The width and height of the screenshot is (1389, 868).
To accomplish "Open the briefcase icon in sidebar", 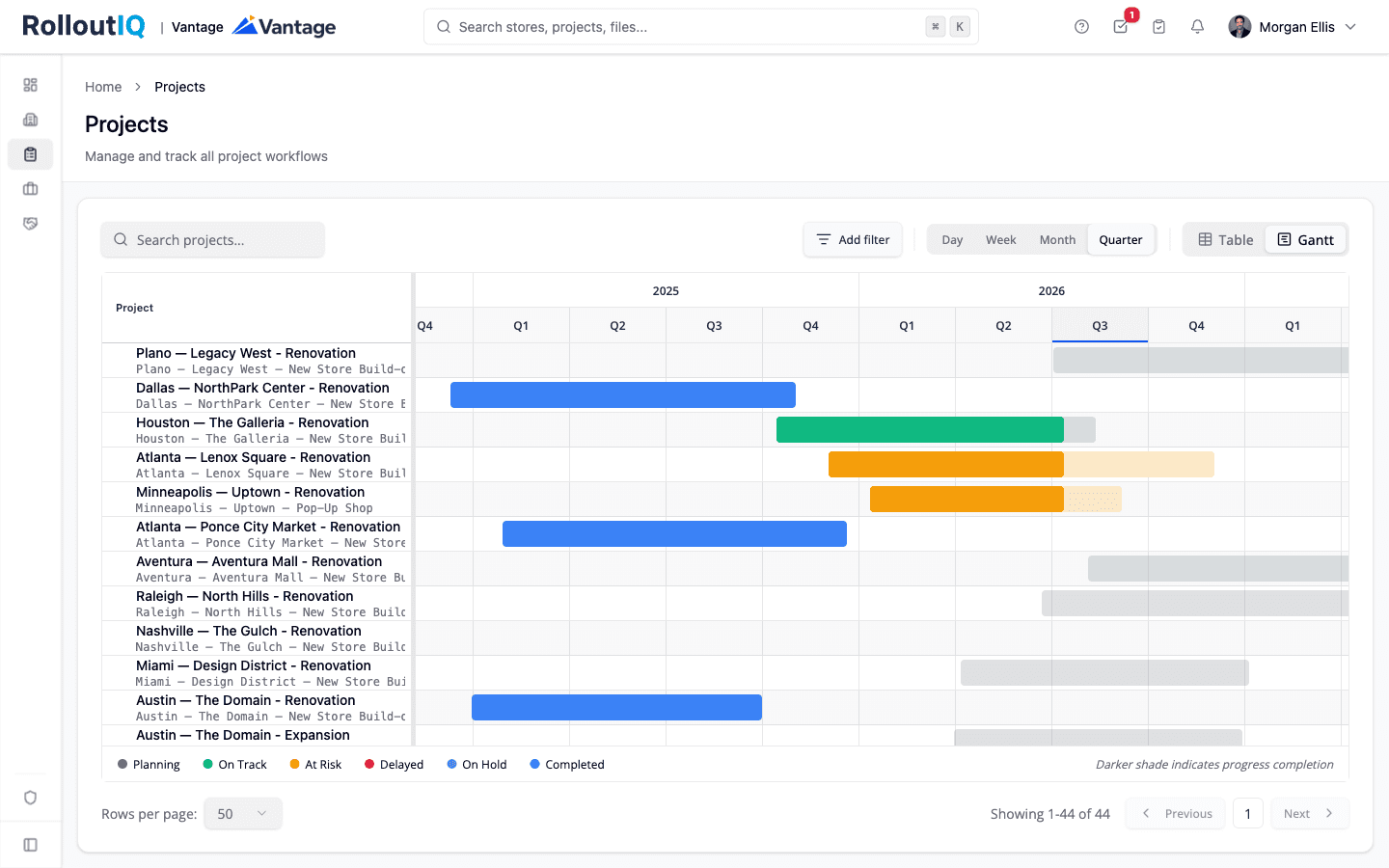I will (30, 189).
